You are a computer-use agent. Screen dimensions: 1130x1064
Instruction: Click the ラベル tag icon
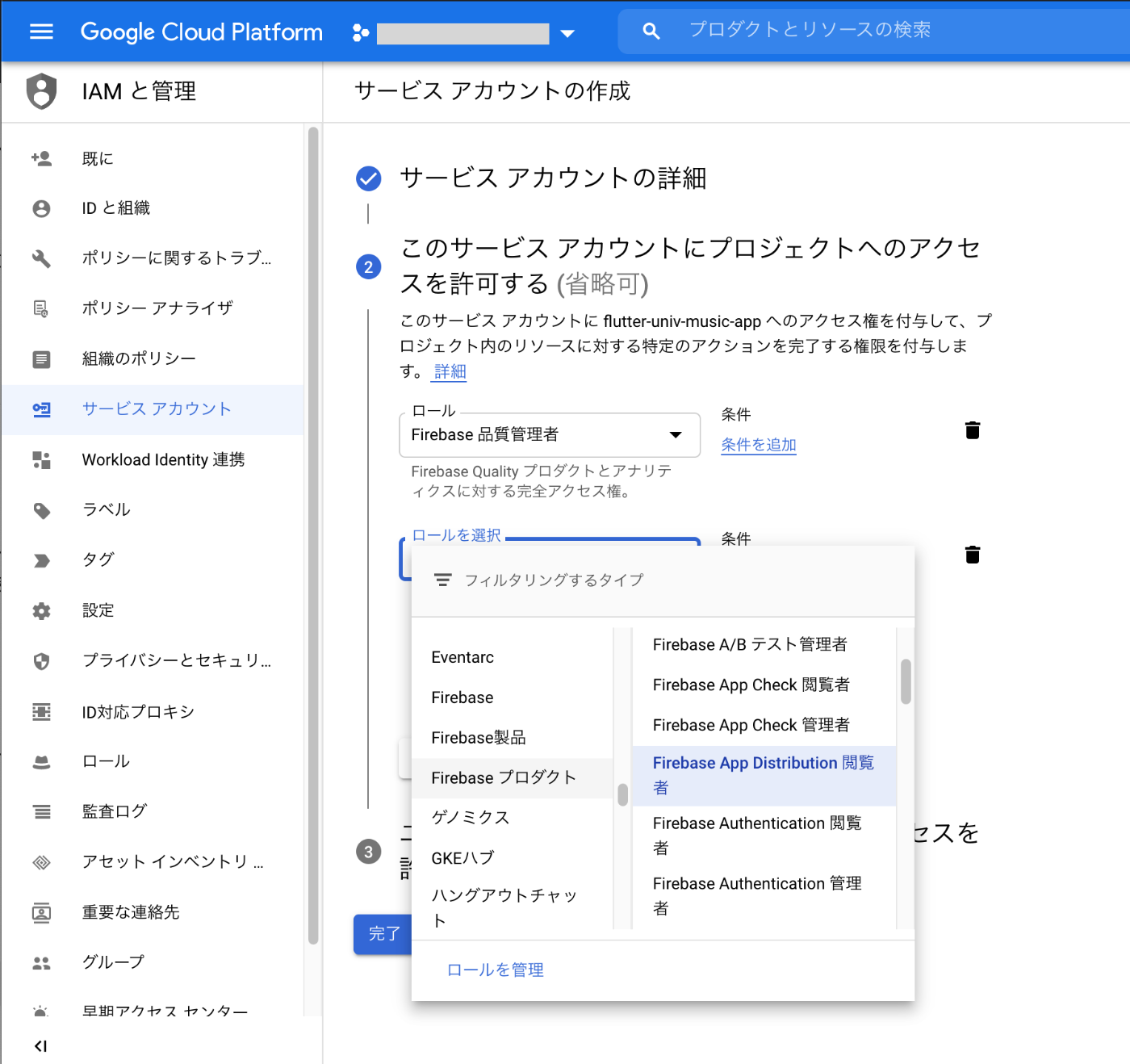pos(41,510)
